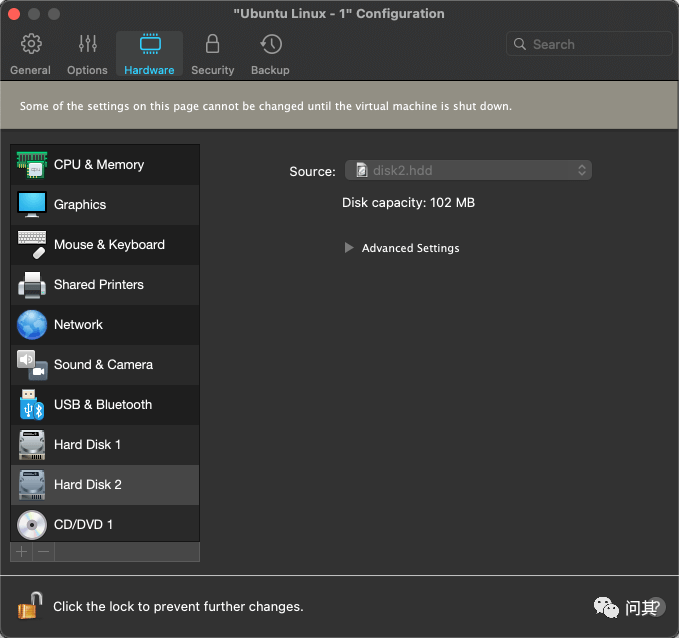
Task: Switch to the Backup tab label
Action: tap(270, 70)
